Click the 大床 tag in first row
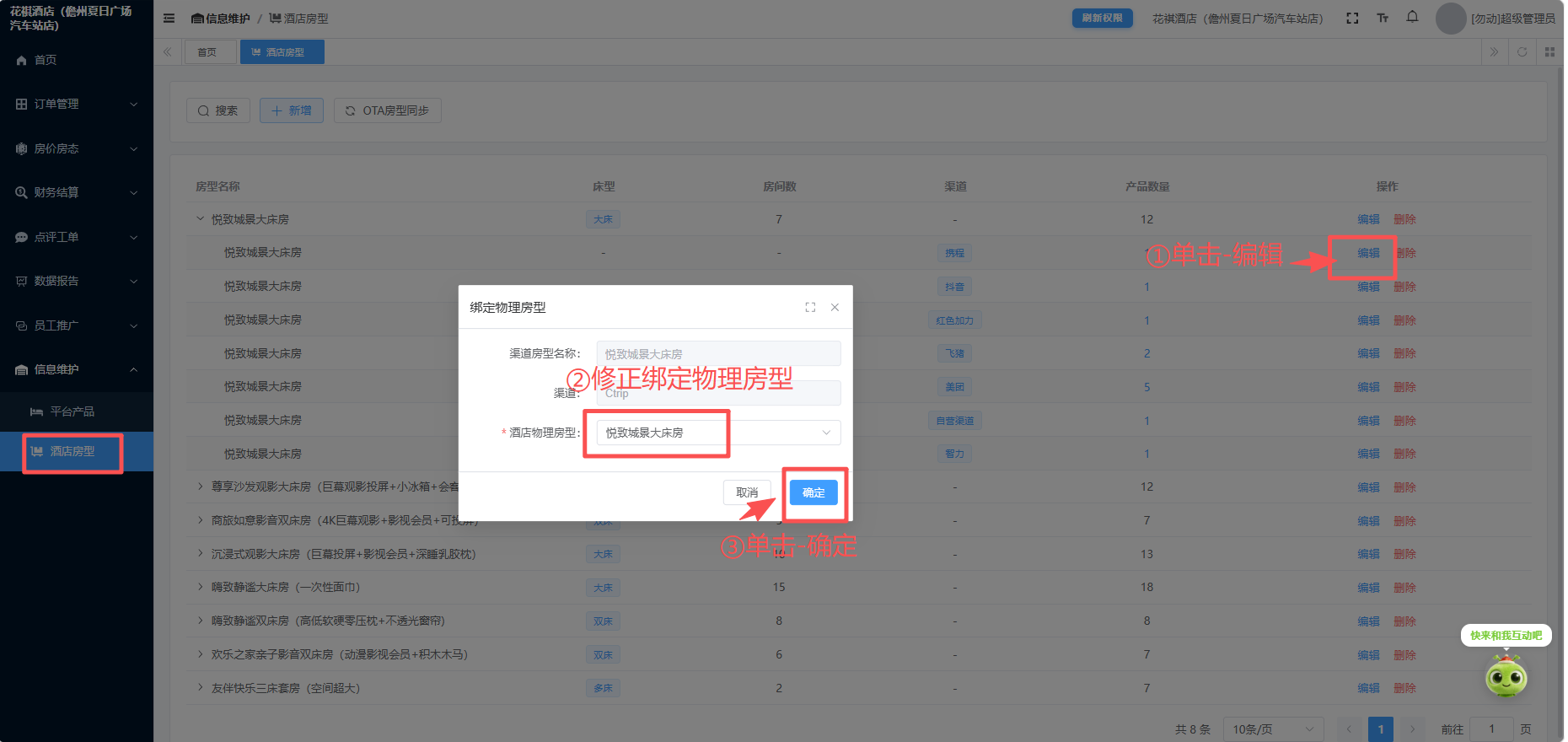This screenshot has height=742, width=1568. point(603,219)
